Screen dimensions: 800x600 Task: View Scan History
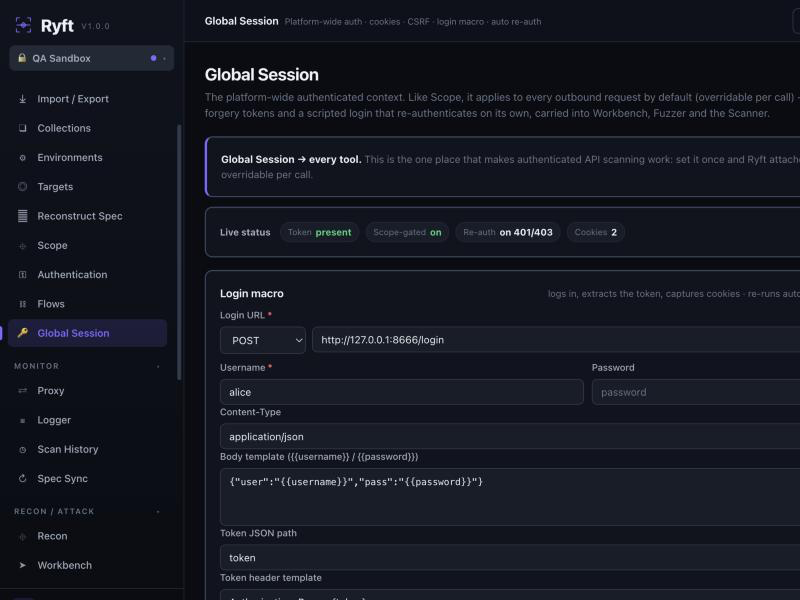tap(87, 449)
